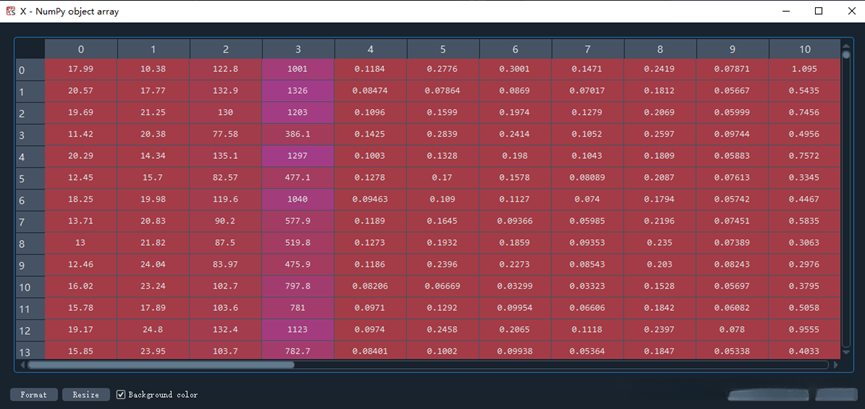This screenshot has width=865, height=409.
Task: Click cell with value 797.8
Action: pyautogui.click(x=298, y=286)
